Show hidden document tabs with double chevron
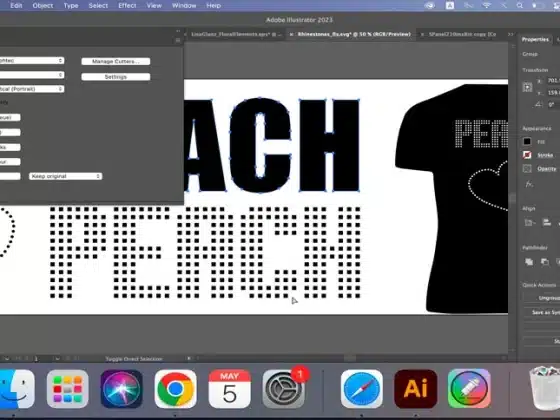 tap(511, 34)
